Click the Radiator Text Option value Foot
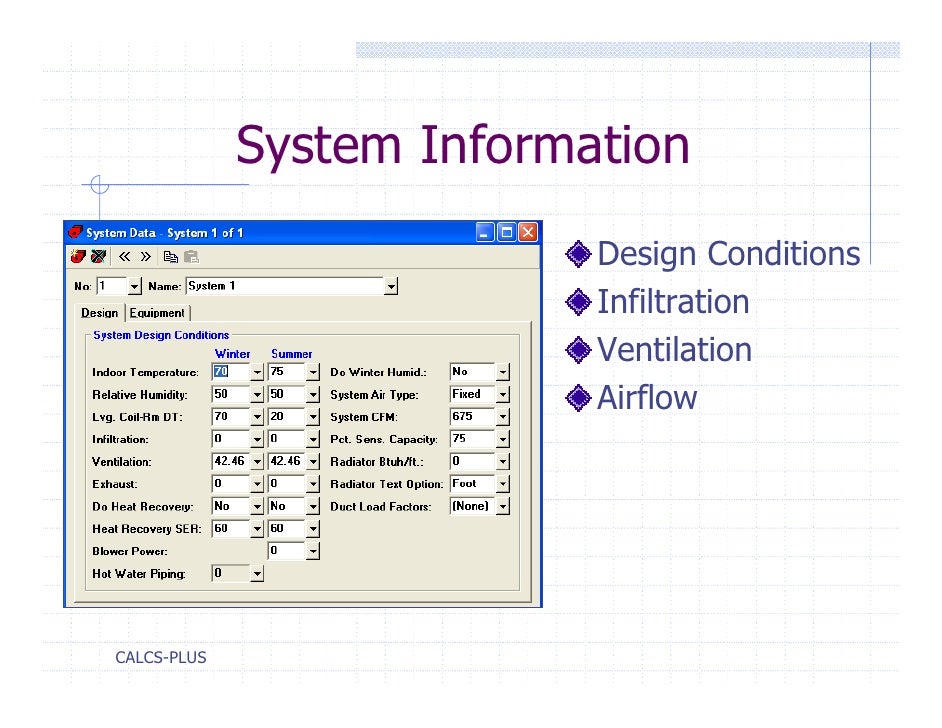The image size is (942, 728). tap(473, 484)
